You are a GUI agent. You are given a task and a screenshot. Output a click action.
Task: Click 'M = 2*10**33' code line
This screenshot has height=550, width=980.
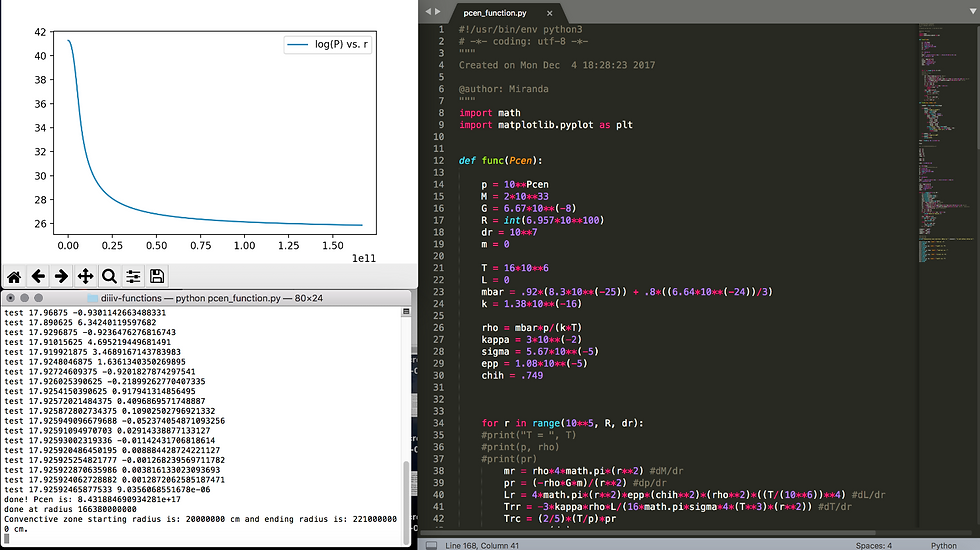tap(515, 196)
